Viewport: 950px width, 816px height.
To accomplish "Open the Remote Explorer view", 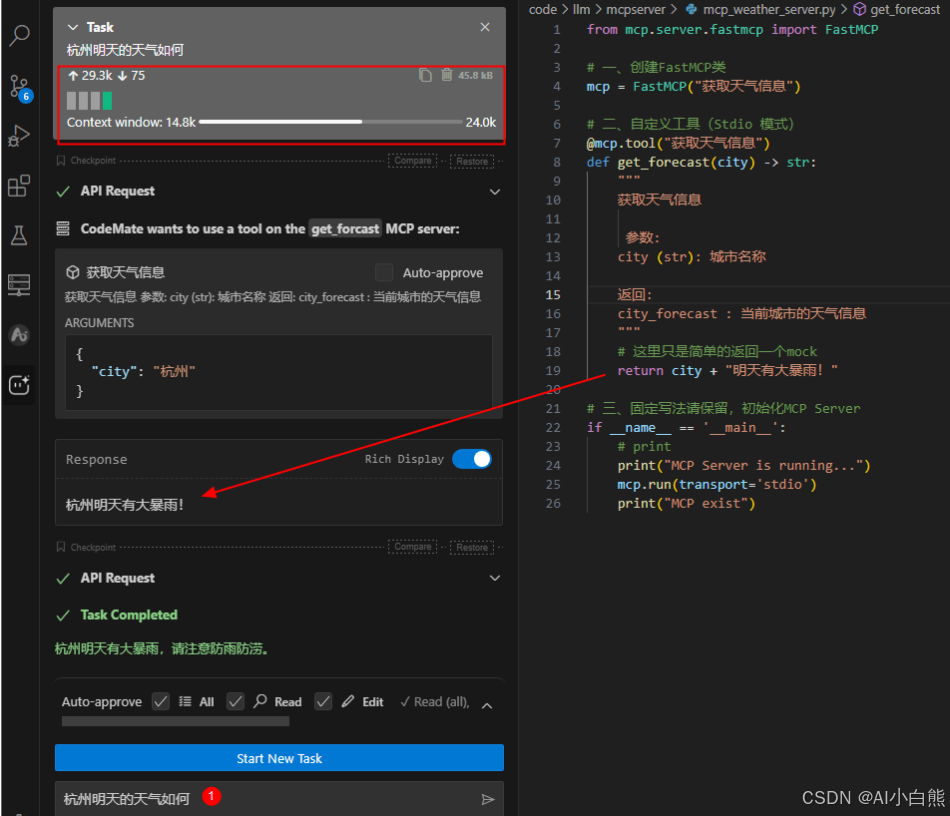I will pyautogui.click(x=19, y=285).
